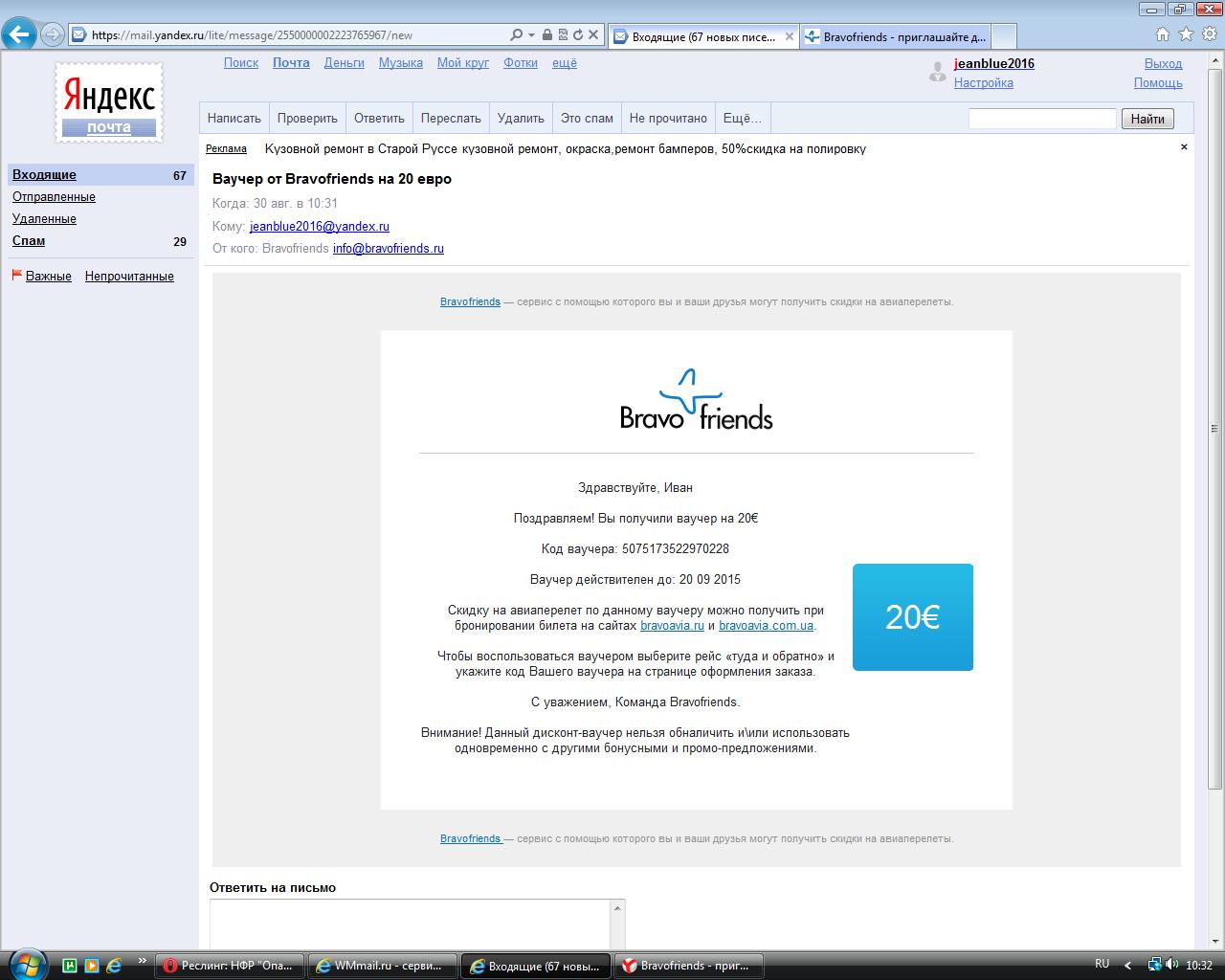Expand the address bar search dropdown arrow
The width and height of the screenshot is (1225, 980).
pyautogui.click(x=530, y=35)
